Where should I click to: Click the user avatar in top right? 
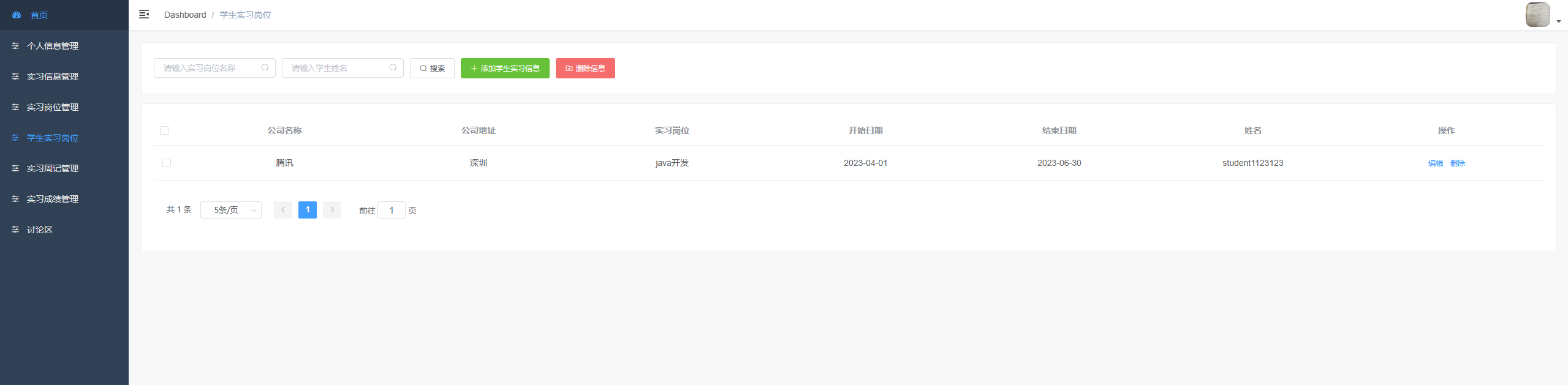[x=1537, y=15]
